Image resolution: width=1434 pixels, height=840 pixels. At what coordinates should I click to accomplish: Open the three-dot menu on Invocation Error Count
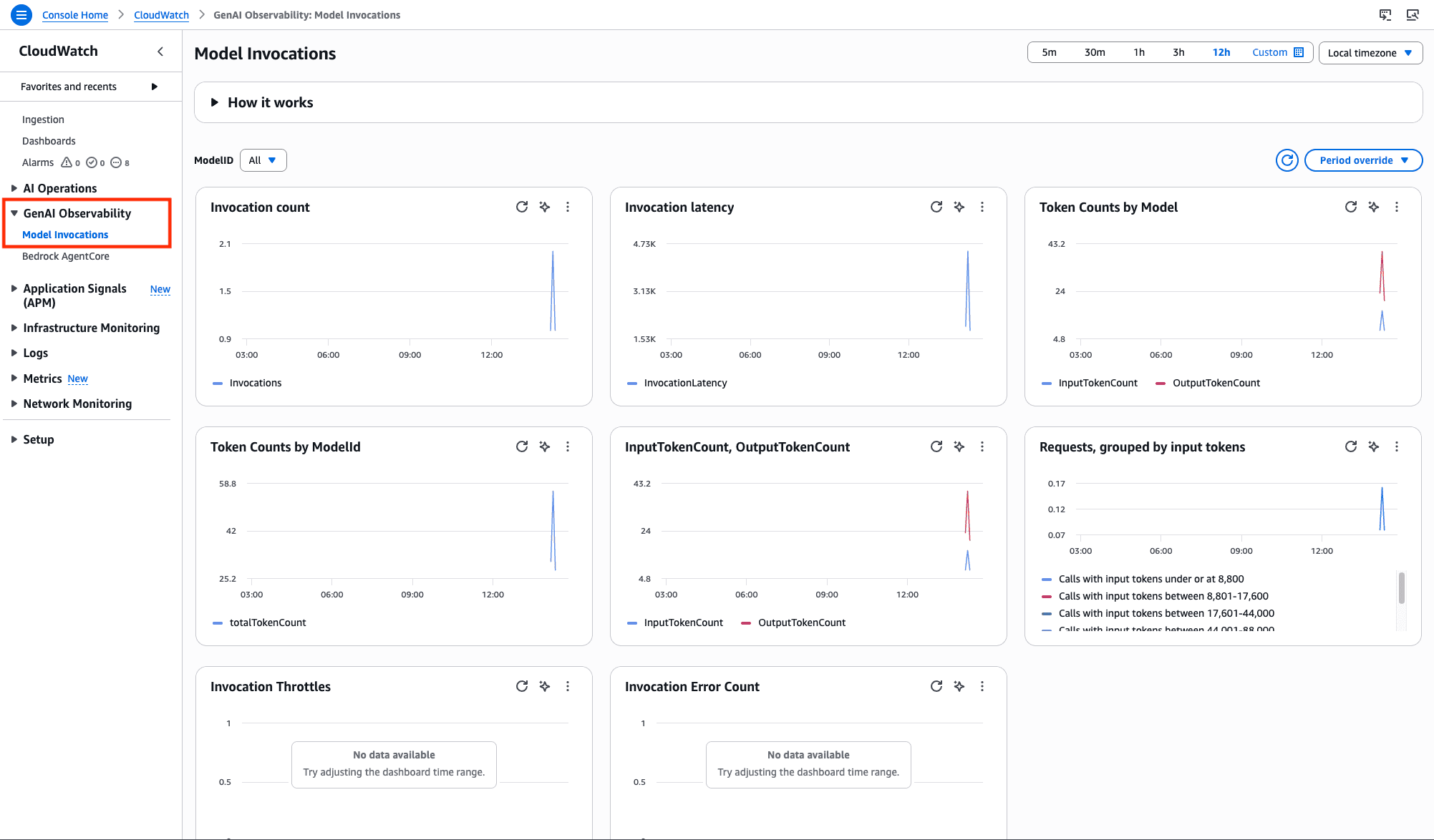pos(982,686)
